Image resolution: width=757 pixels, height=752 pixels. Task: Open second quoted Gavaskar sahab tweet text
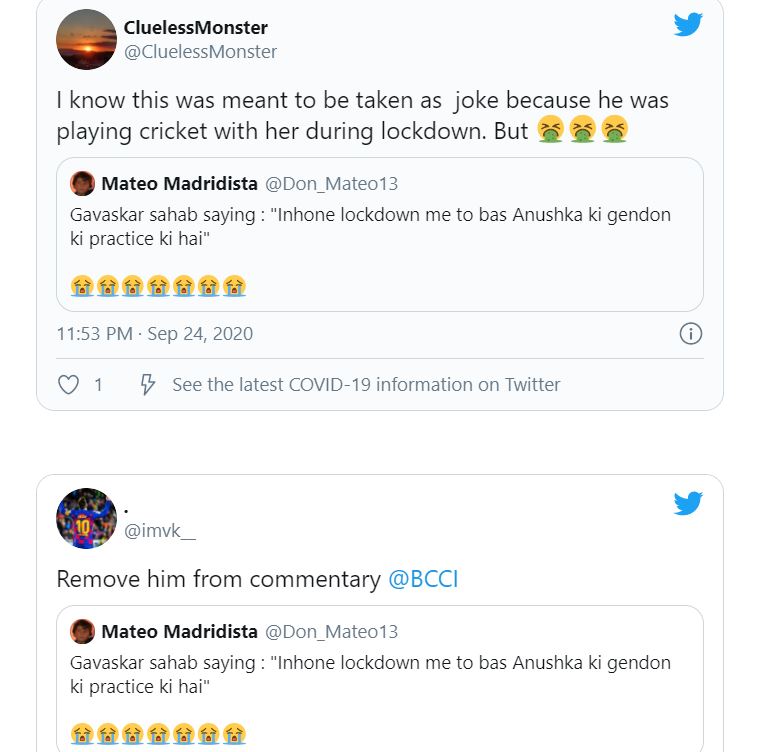[x=370, y=674]
